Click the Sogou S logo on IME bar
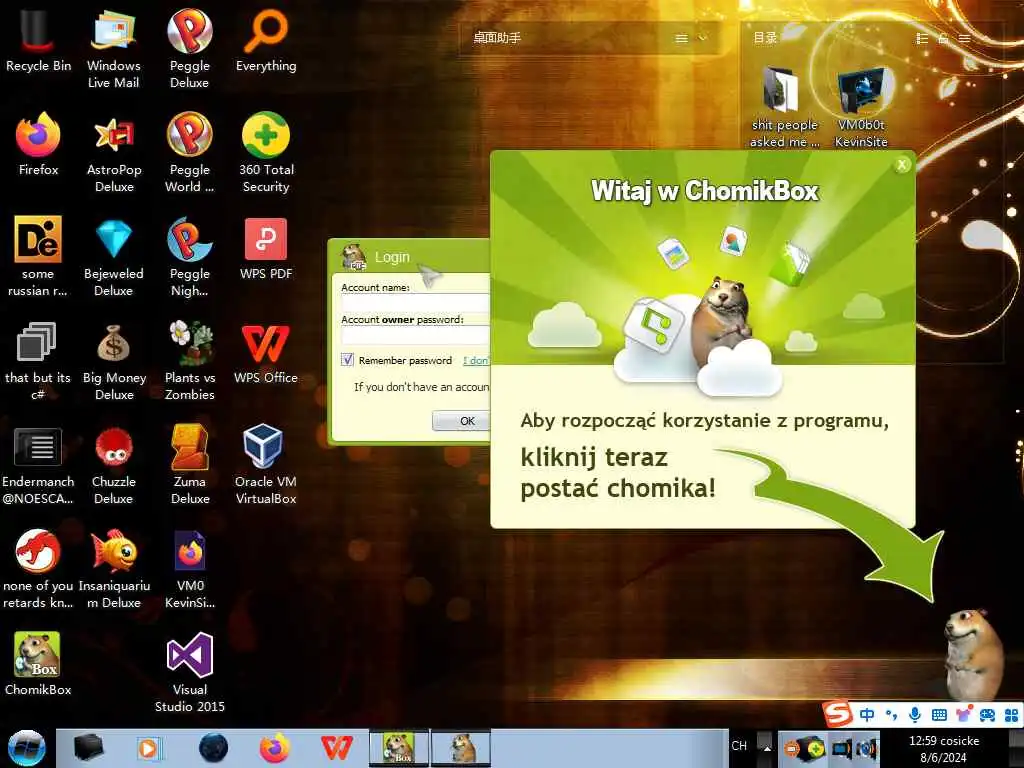The image size is (1024, 768). coord(837,713)
